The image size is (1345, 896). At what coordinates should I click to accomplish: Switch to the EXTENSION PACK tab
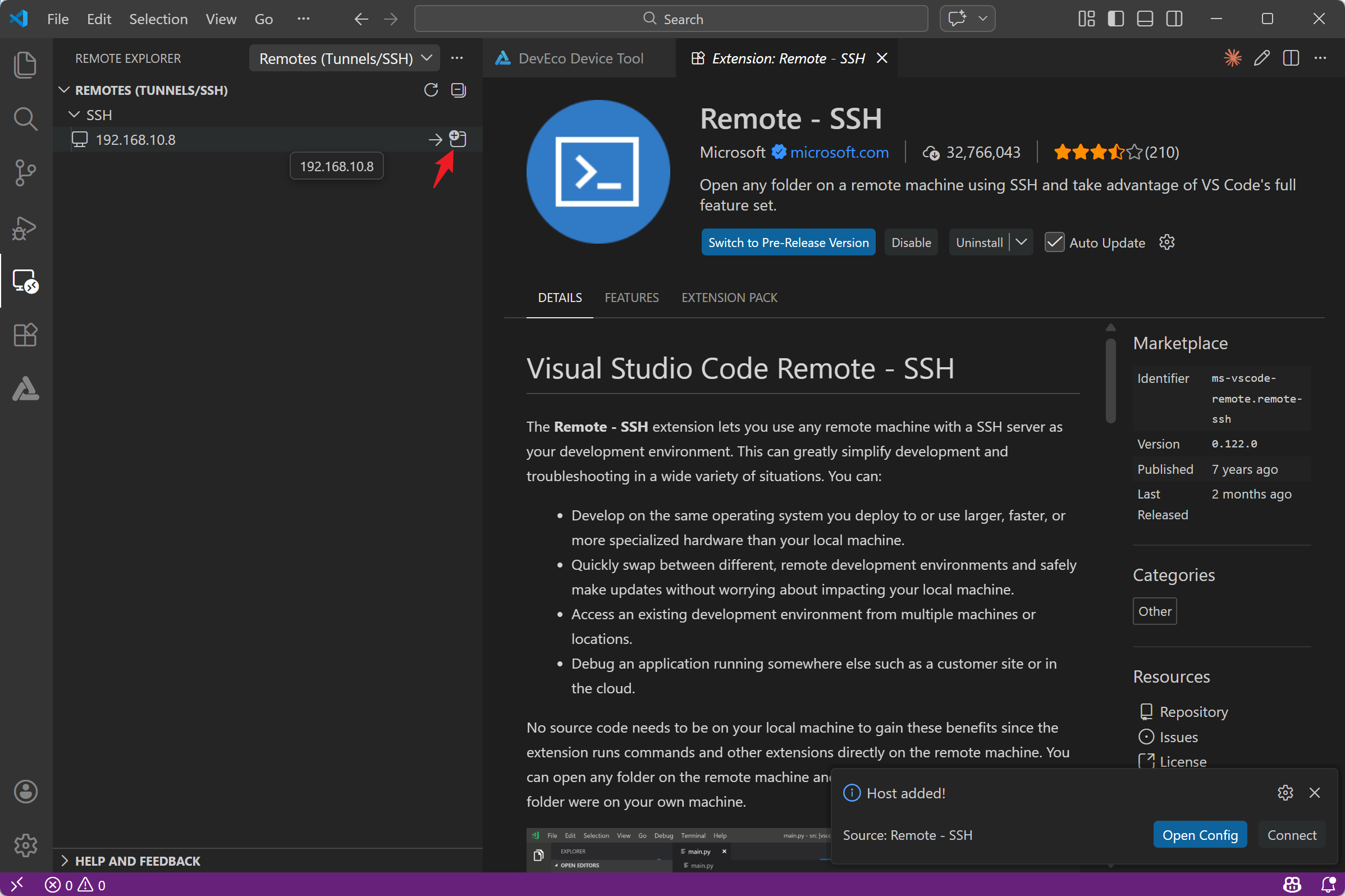point(729,298)
